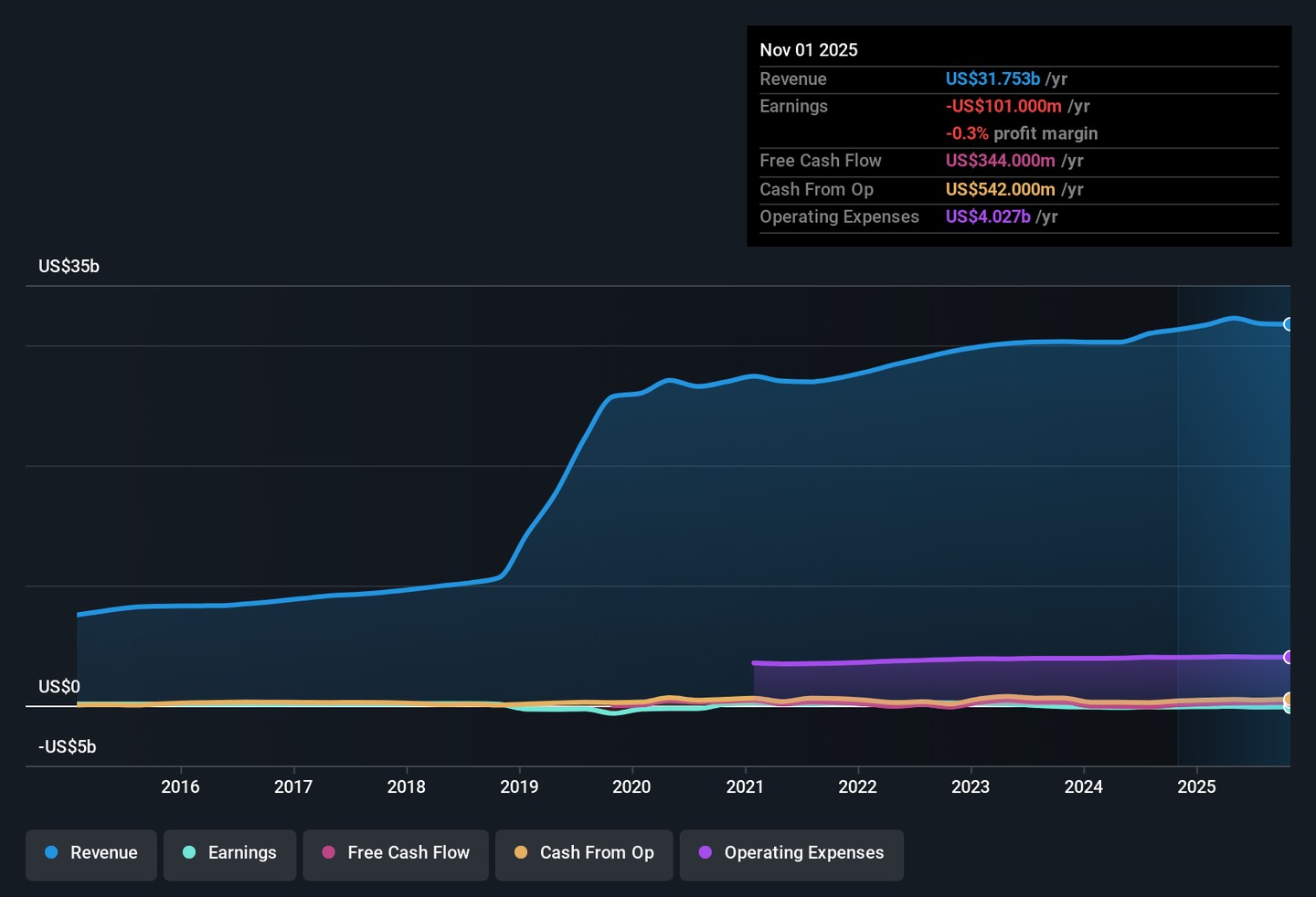Click the teal Earnings dot in legend
Screen dimensions: 1316x897
[189, 852]
